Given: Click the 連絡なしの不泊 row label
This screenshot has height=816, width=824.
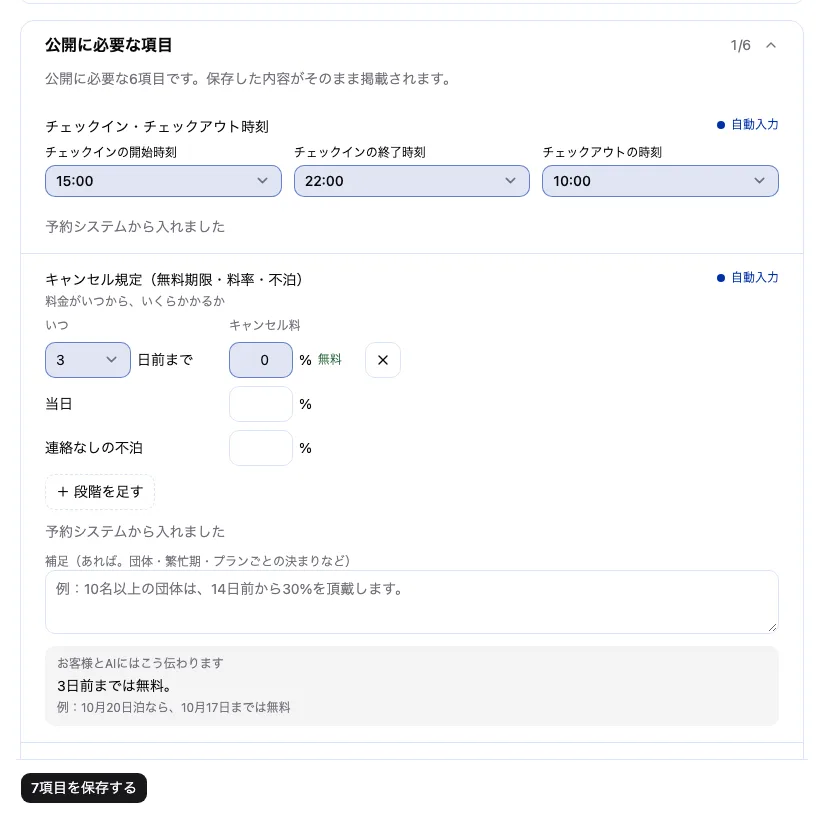Looking at the screenshot, I should click(94, 448).
